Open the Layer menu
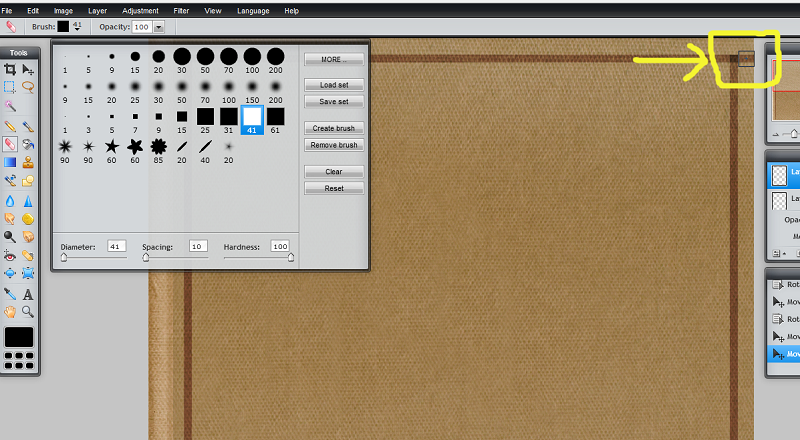This screenshot has height=440, width=800. point(97,10)
